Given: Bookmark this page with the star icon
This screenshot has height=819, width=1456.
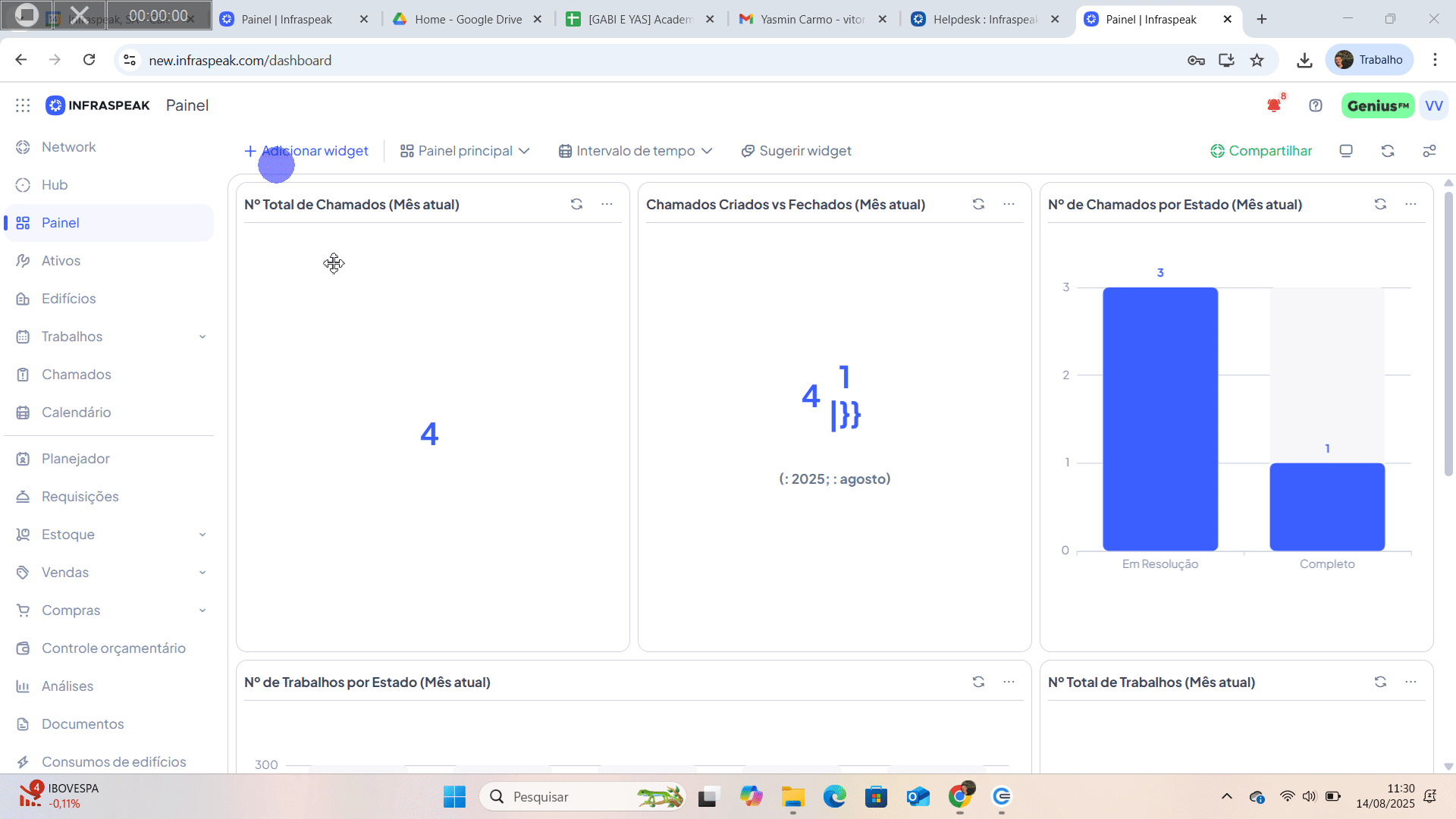Looking at the screenshot, I should (x=1257, y=60).
